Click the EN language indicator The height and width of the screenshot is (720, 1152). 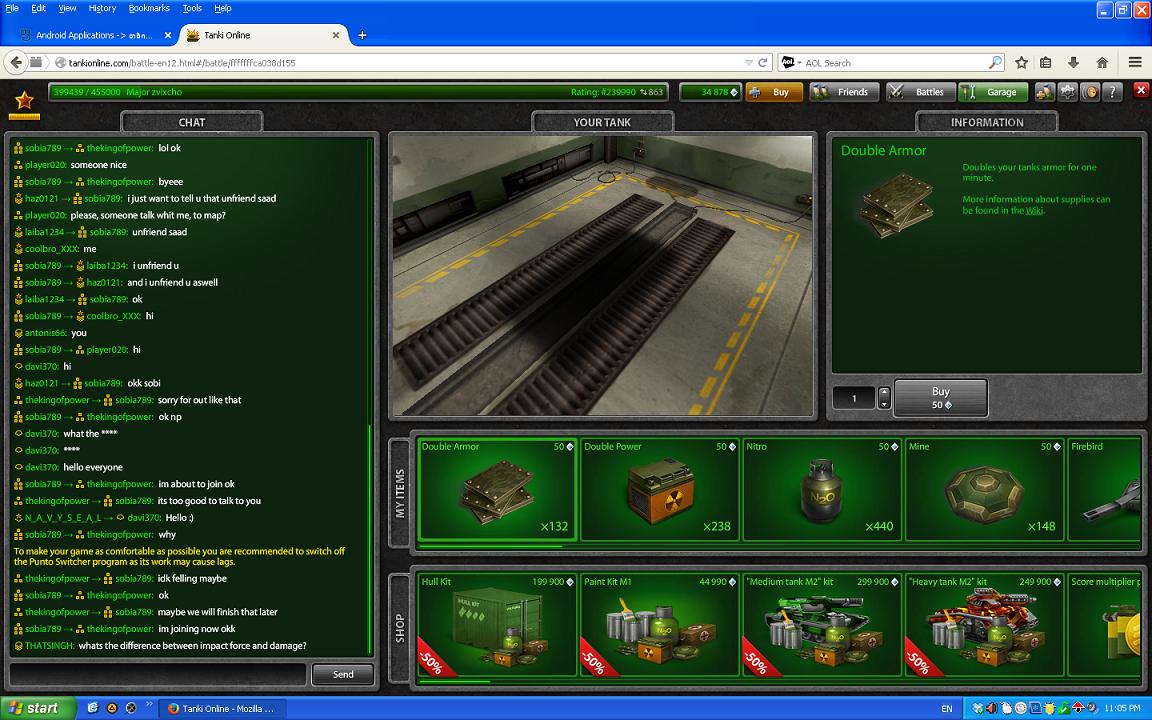point(946,708)
